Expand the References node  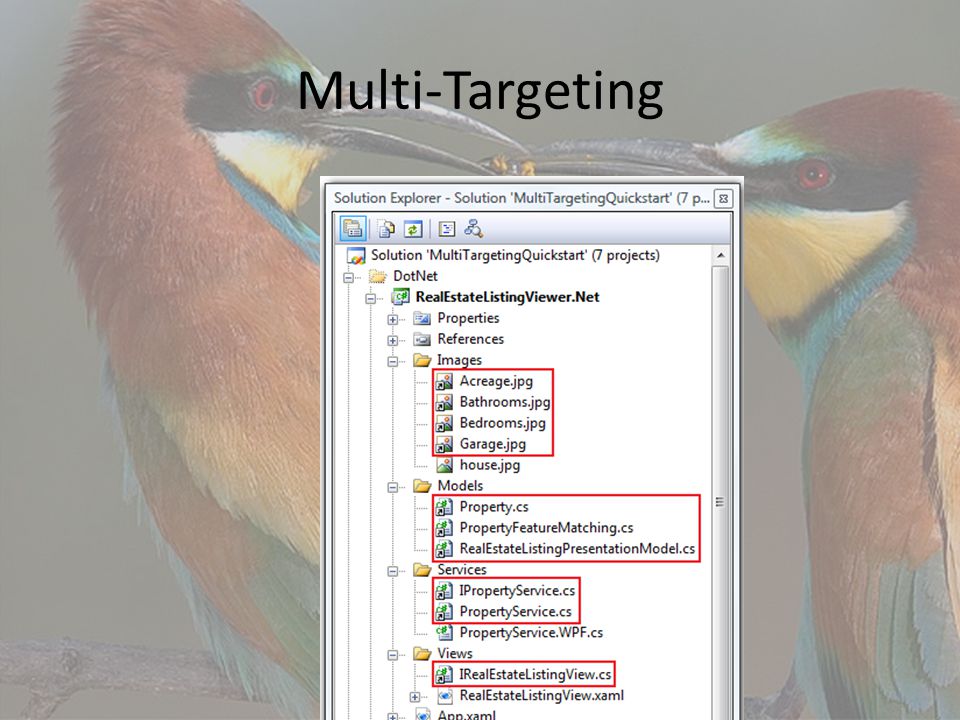392,340
